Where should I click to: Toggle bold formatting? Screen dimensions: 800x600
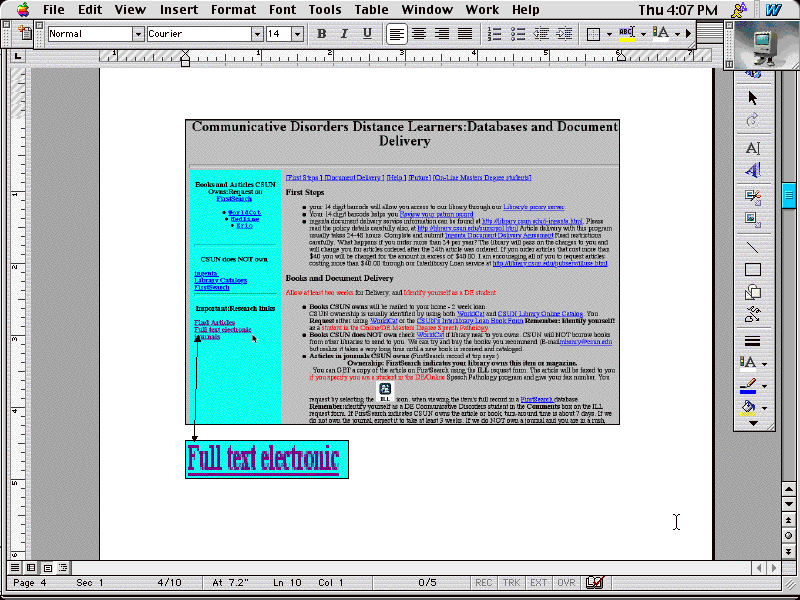point(322,34)
